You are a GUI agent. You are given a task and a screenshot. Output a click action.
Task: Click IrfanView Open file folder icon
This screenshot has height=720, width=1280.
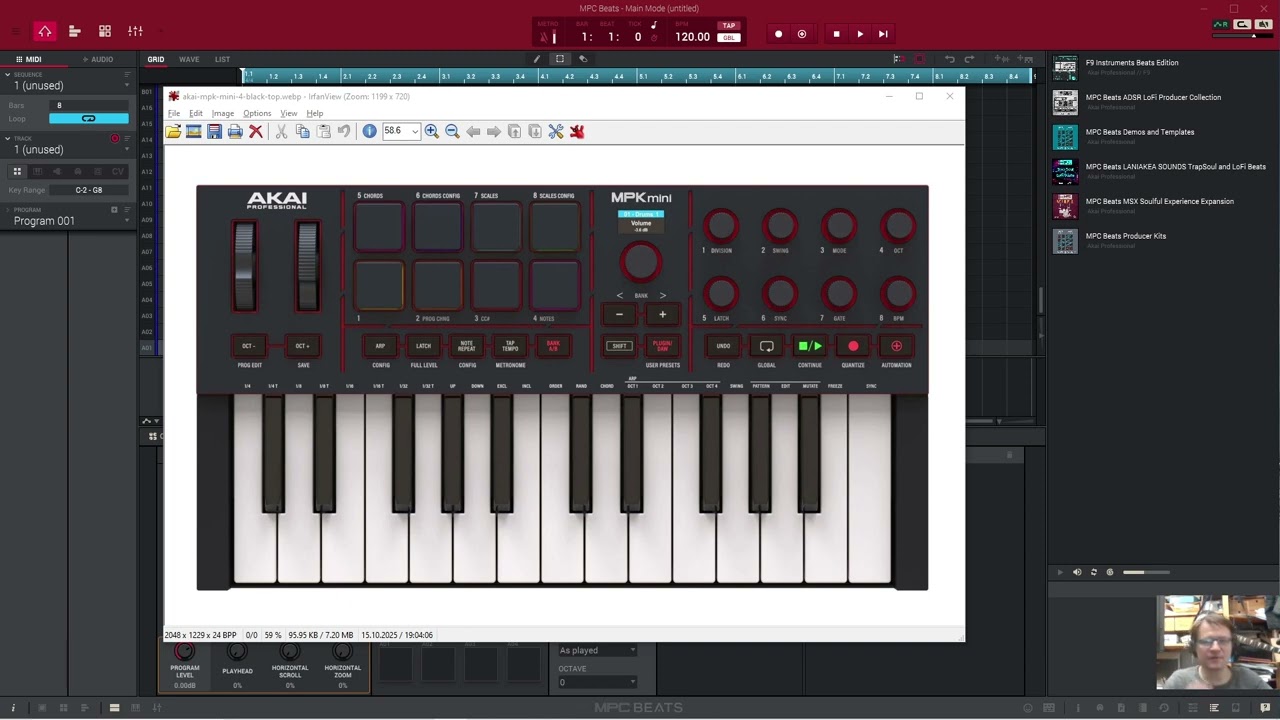(173, 132)
